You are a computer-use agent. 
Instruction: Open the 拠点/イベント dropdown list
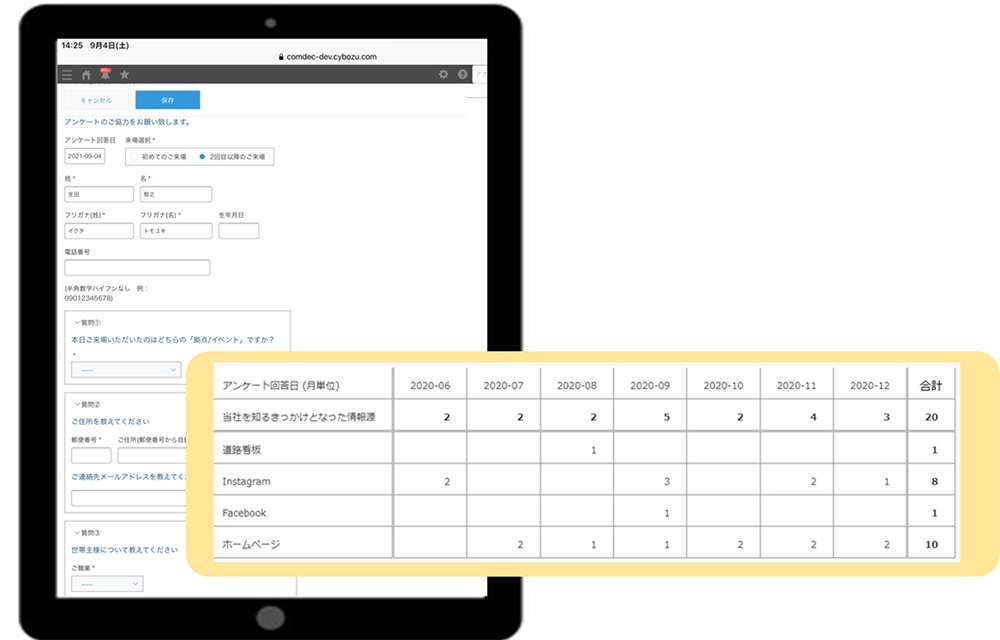[125, 369]
